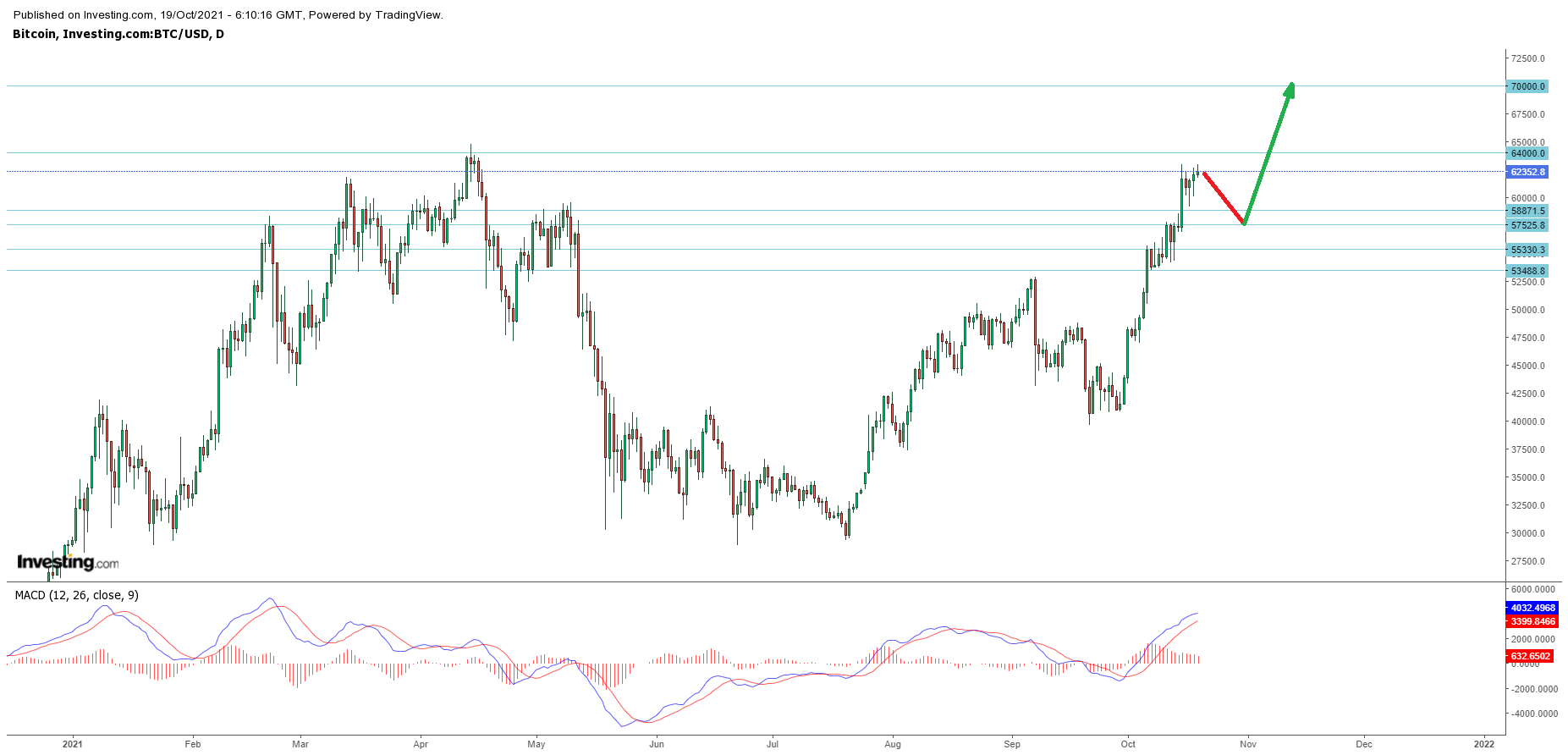
Task: Click the 2021 label on time axis
Action: (73, 744)
